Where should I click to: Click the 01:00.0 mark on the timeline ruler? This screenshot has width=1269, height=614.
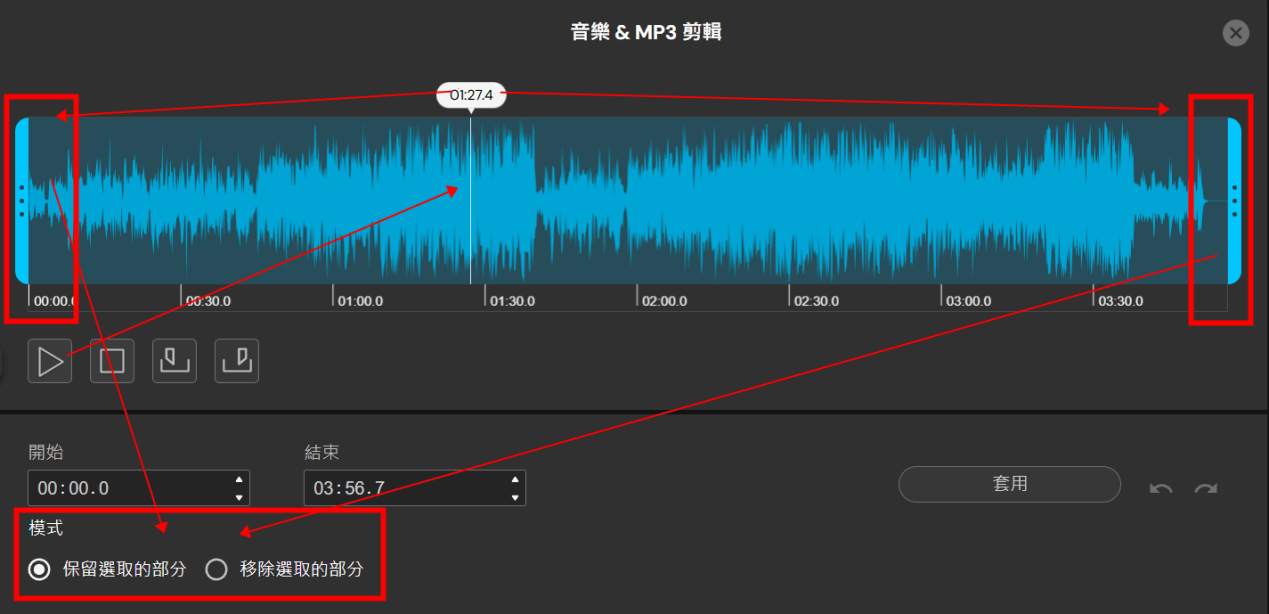(x=360, y=300)
